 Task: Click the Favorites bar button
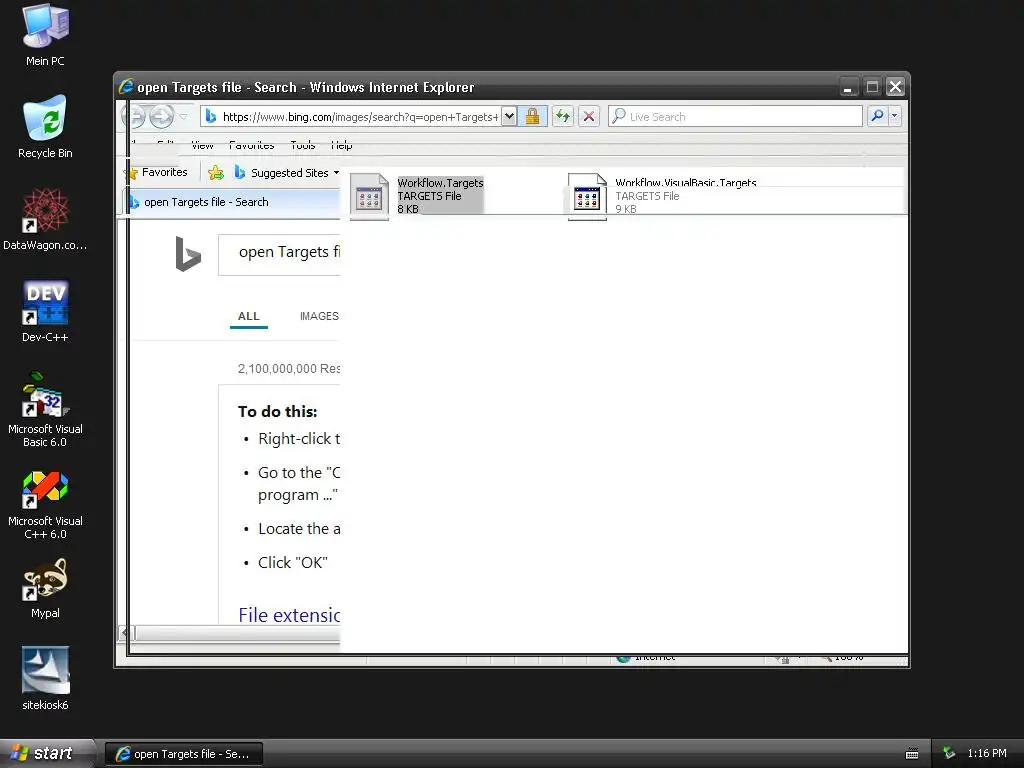click(x=159, y=172)
